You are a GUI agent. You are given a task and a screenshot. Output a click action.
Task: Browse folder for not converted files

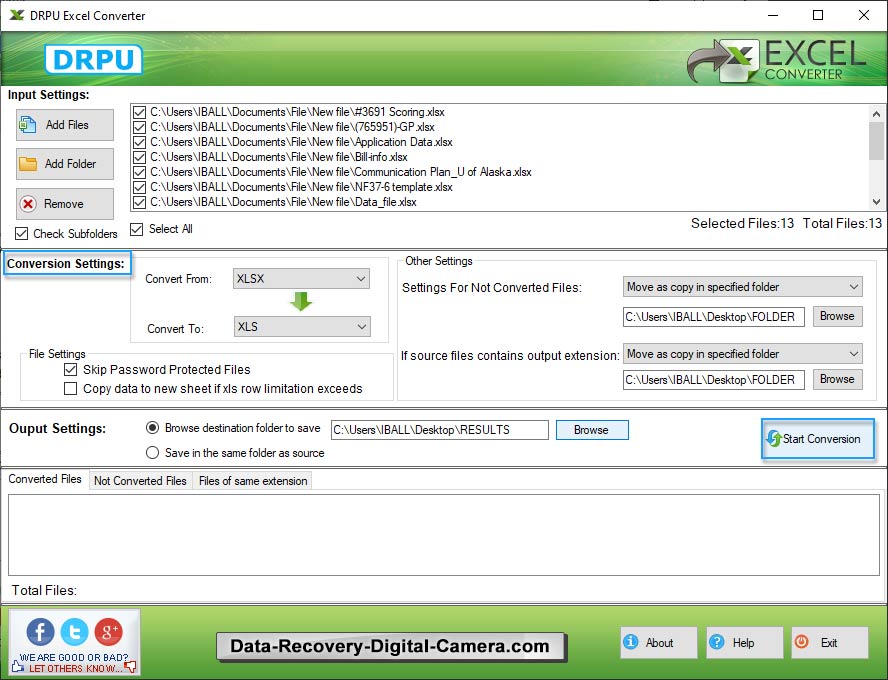pyautogui.click(x=838, y=316)
